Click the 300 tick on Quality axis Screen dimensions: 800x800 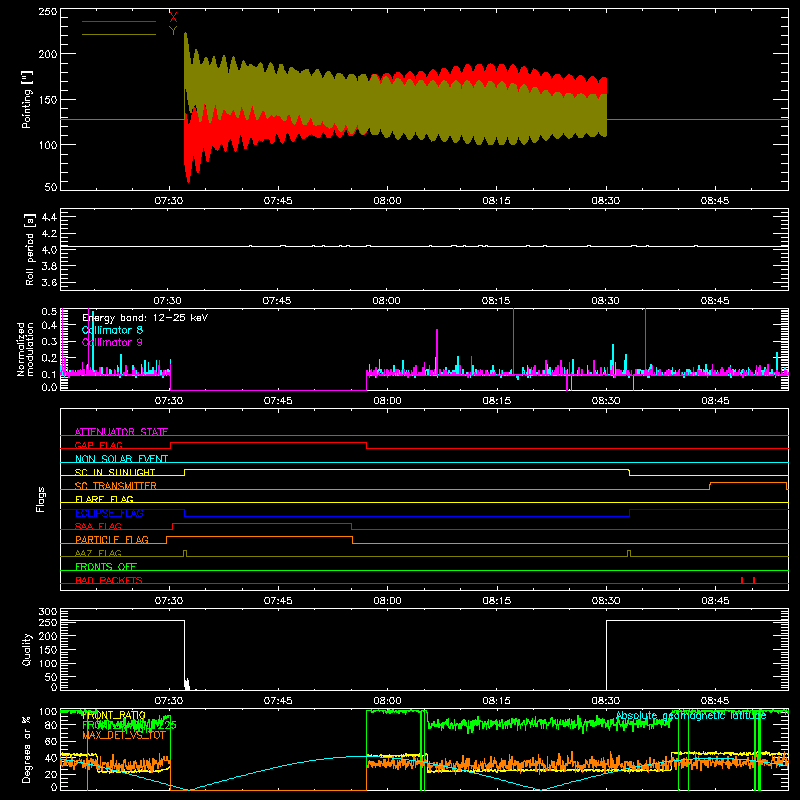(x=47, y=612)
